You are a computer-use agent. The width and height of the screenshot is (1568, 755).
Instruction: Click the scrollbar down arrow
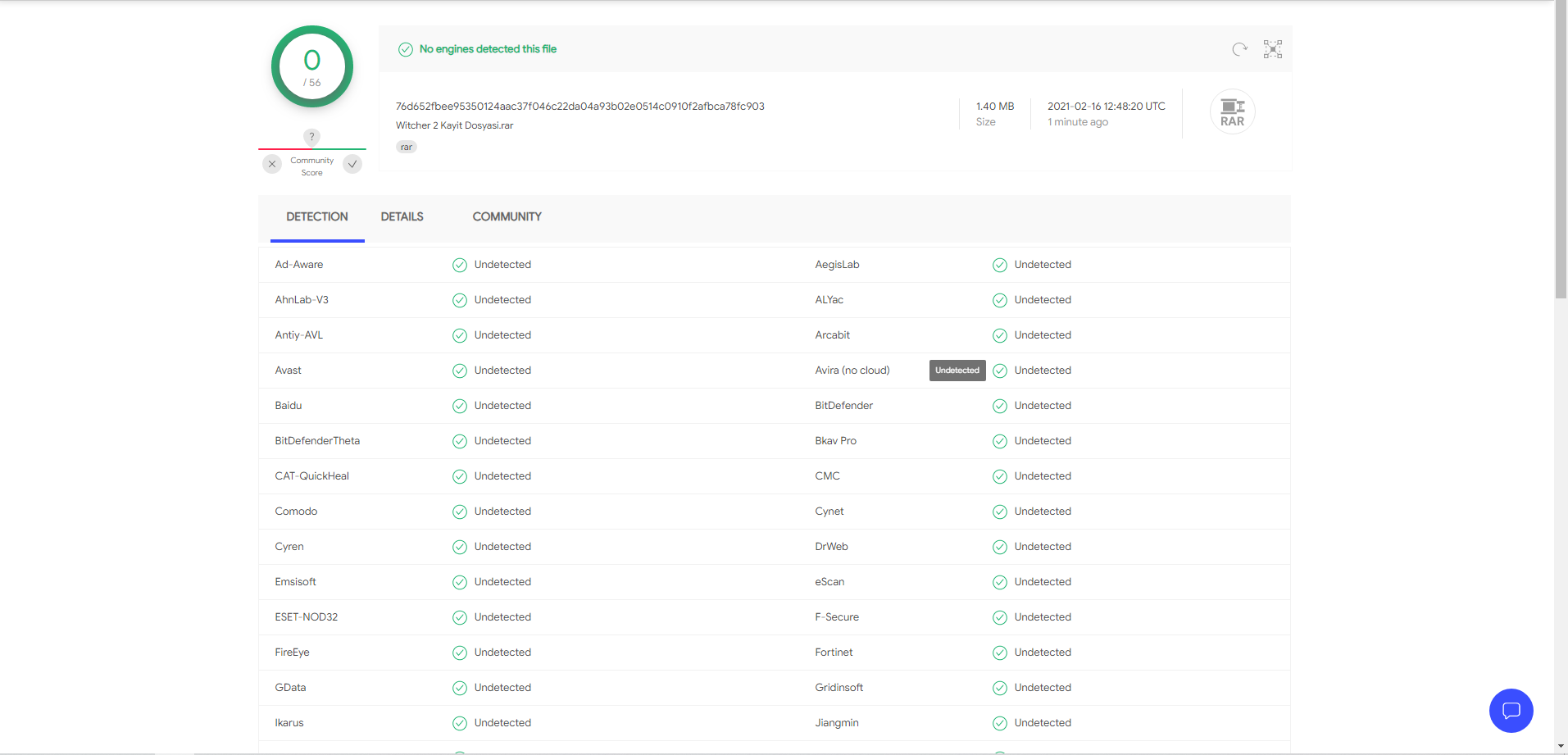click(x=1561, y=747)
